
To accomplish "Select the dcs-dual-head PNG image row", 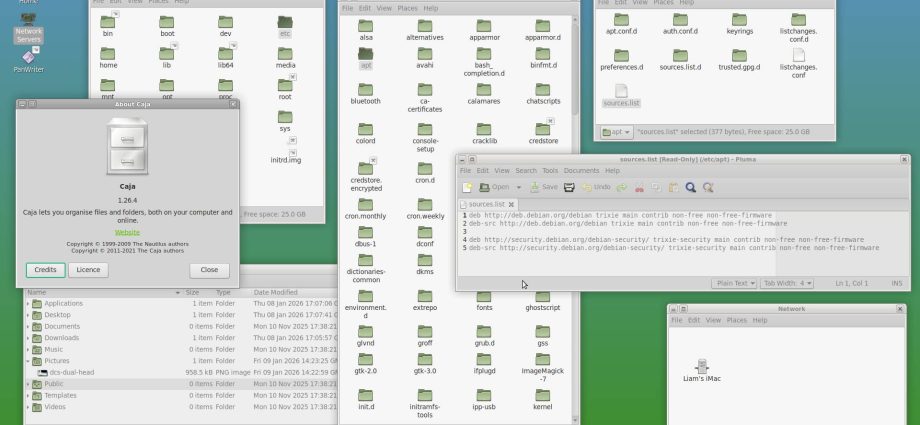I will [182, 372].
